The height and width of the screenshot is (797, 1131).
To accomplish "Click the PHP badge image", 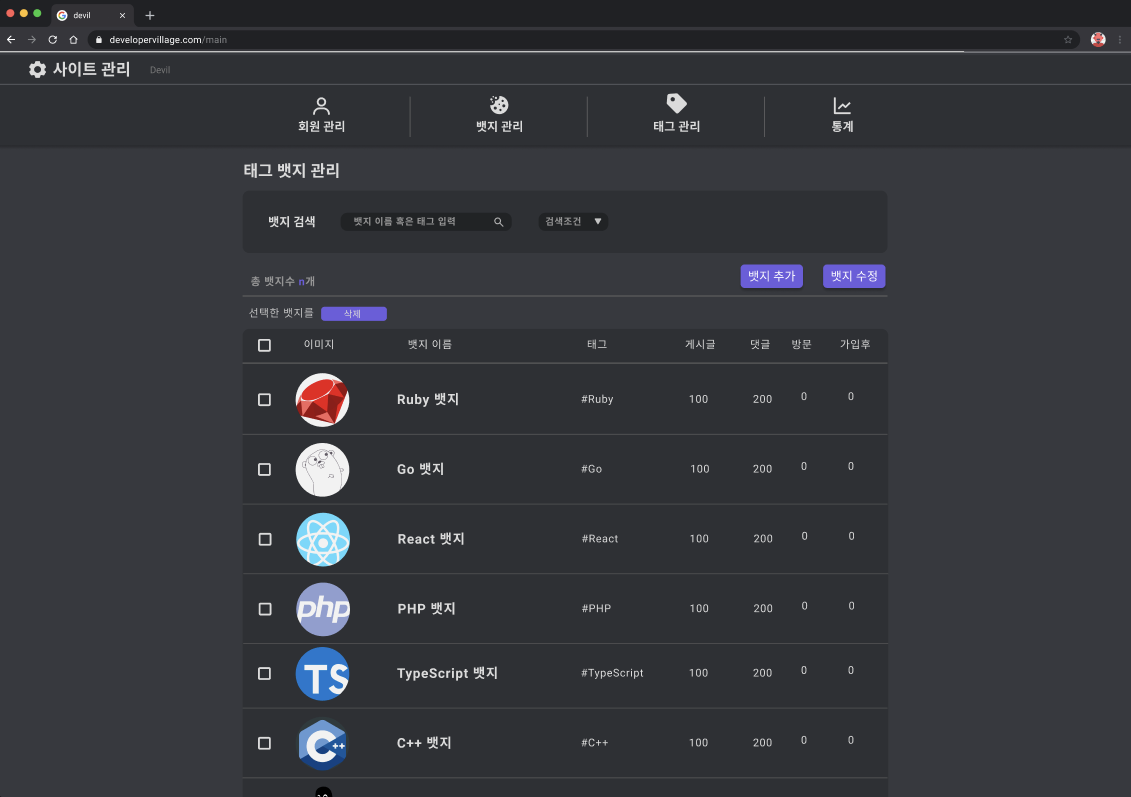I will [x=323, y=609].
